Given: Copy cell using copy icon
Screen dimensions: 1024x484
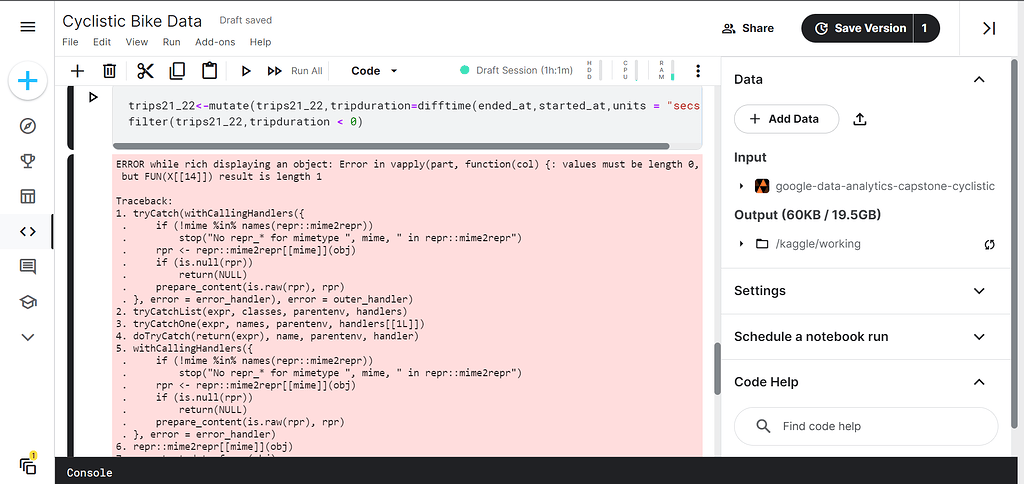Looking at the screenshot, I should (x=177, y=71).
